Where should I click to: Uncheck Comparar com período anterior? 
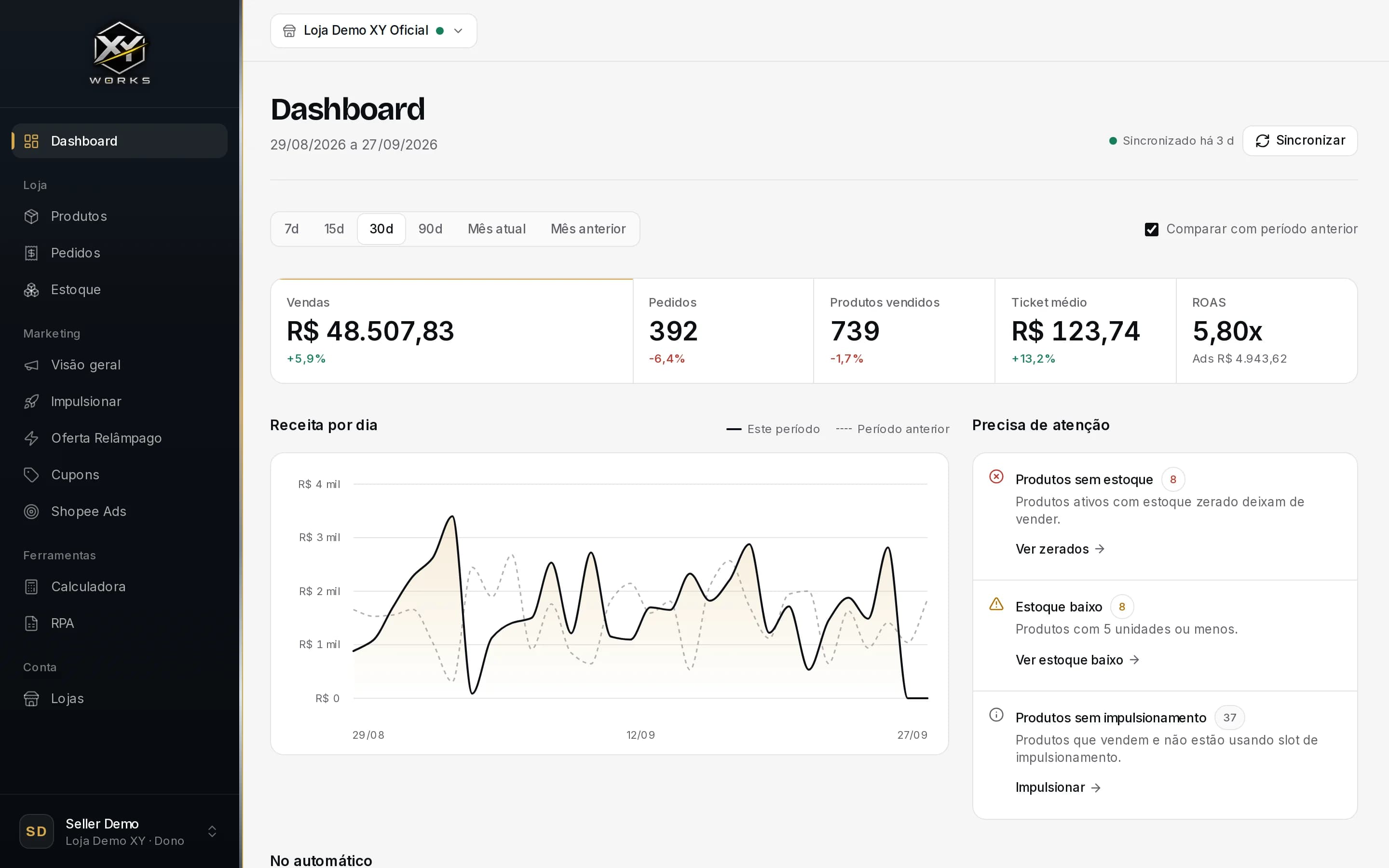tap(1151, 230)
